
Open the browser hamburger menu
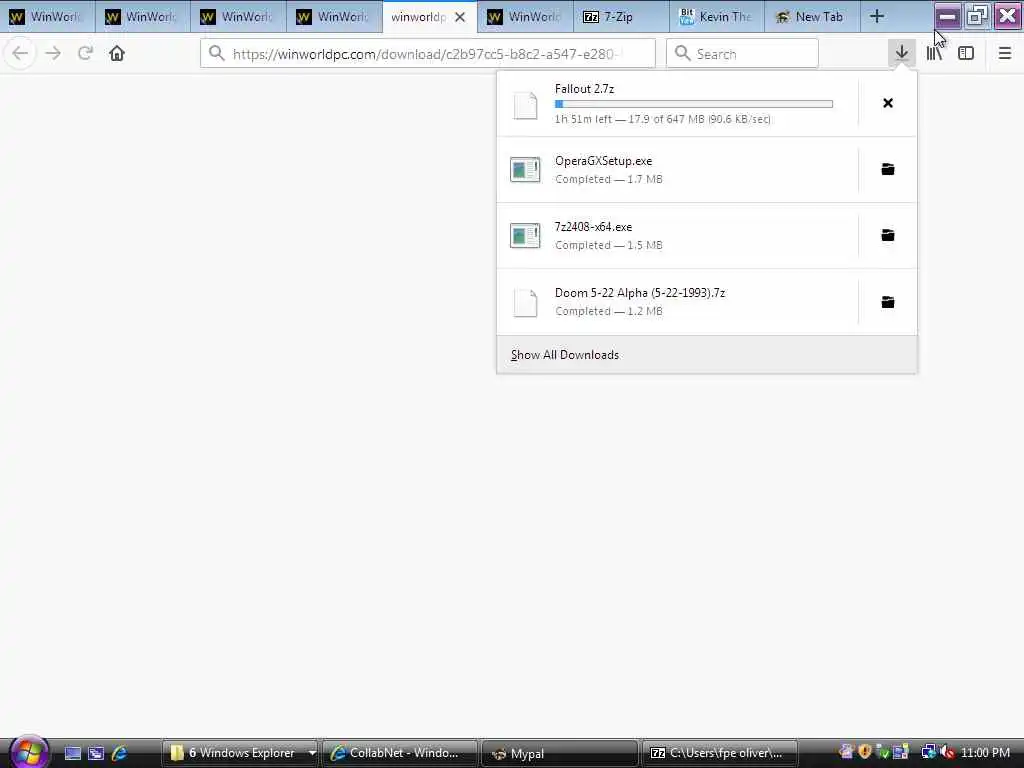(x=1005, y=53)
